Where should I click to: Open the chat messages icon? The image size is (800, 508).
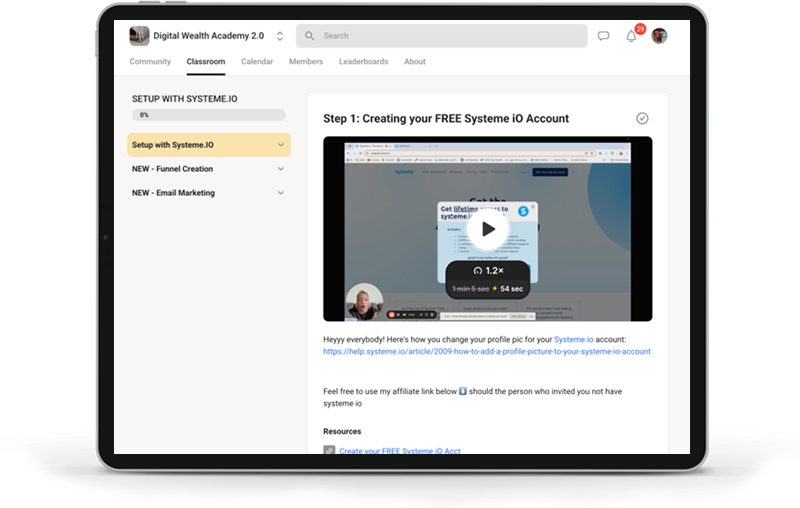pos(604,36)
